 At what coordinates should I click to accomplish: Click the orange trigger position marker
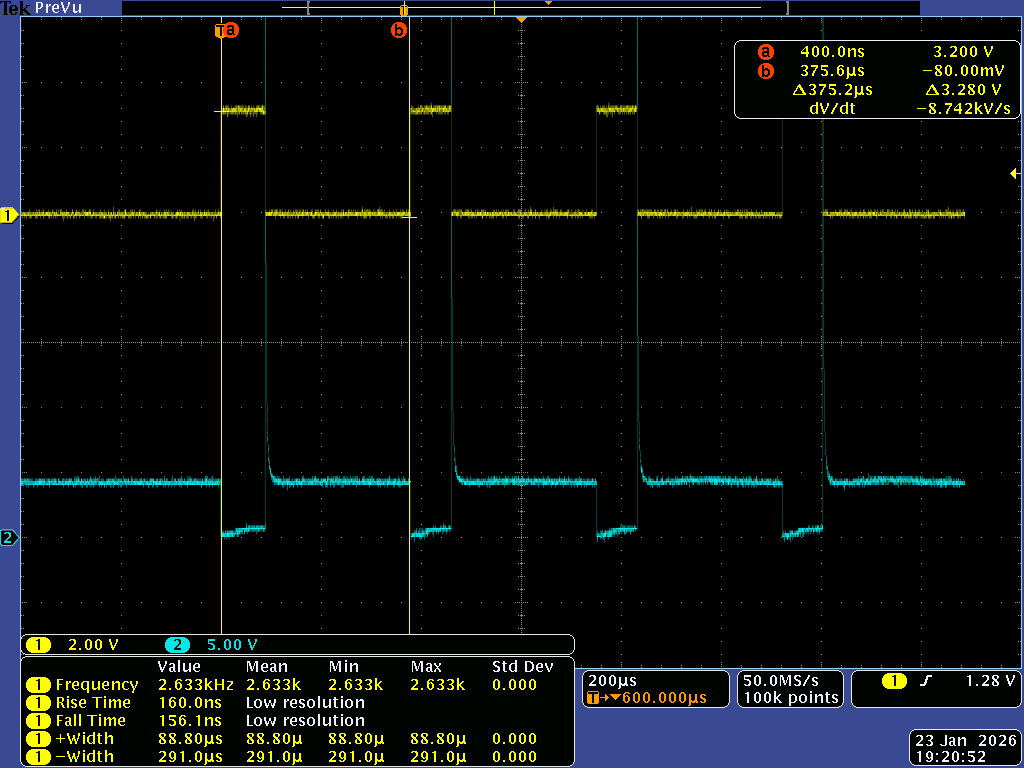(520, 20)
